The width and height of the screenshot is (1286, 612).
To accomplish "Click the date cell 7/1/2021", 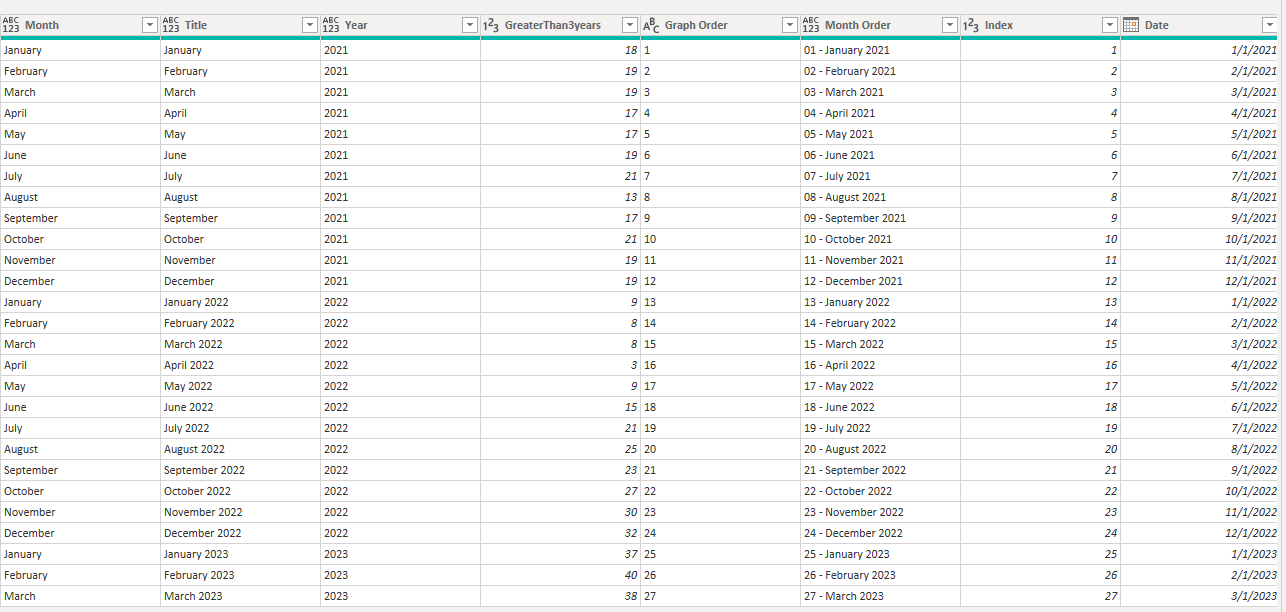I will (1200, 176).
